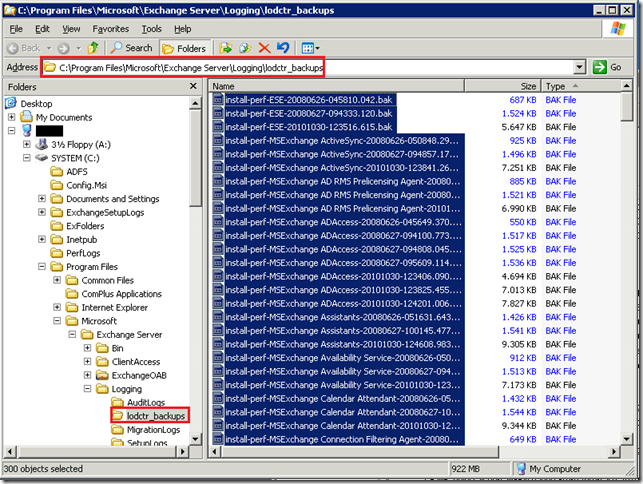Select the computer icon under My Documents
This screenshot has width=643, height=484.
[x=27, y=131]
